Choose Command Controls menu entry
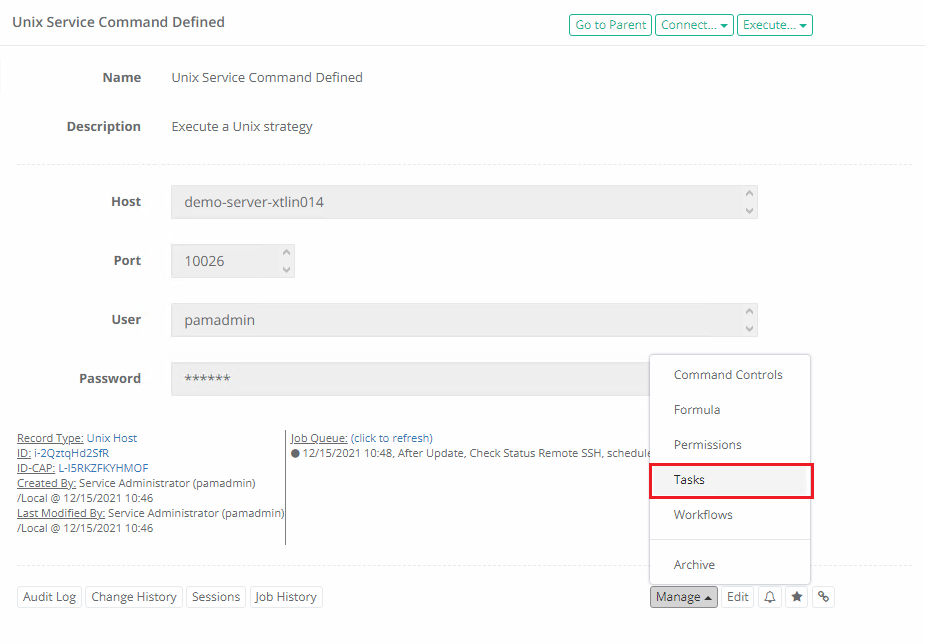925x644 pixels. [728, 375]
